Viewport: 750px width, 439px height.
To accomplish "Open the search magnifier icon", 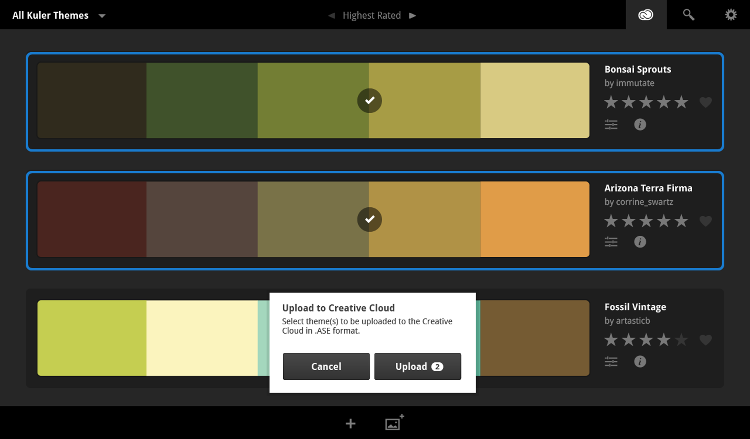I will point(688,15).
